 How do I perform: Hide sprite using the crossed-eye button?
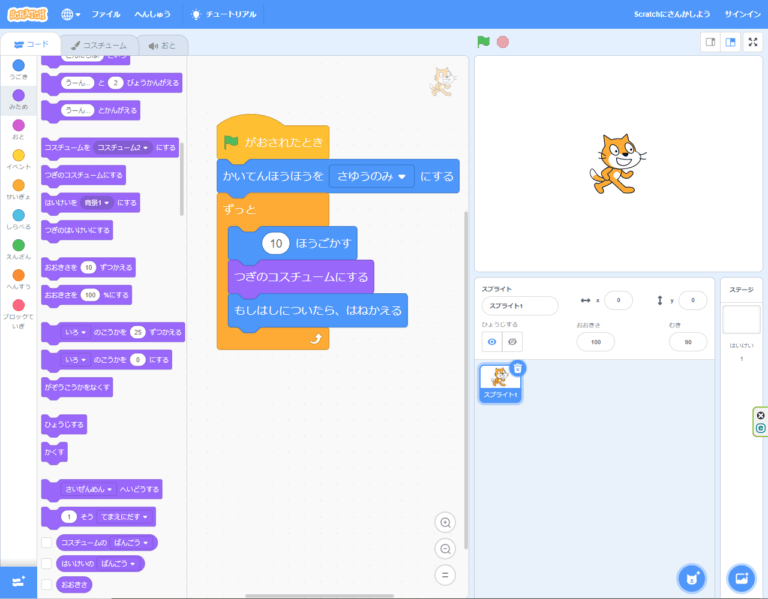click(x=512, y=342)
